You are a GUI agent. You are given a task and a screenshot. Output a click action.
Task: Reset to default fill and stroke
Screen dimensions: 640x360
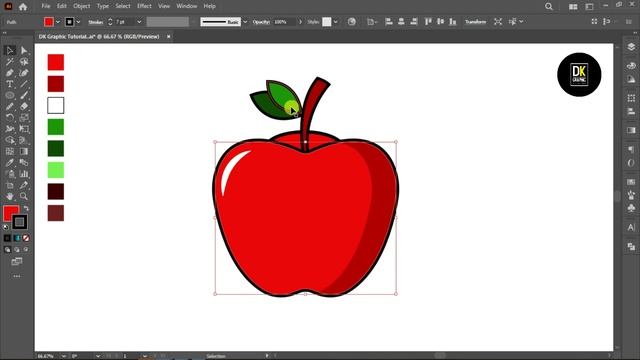pyautogui.click(x=6, y=227)
